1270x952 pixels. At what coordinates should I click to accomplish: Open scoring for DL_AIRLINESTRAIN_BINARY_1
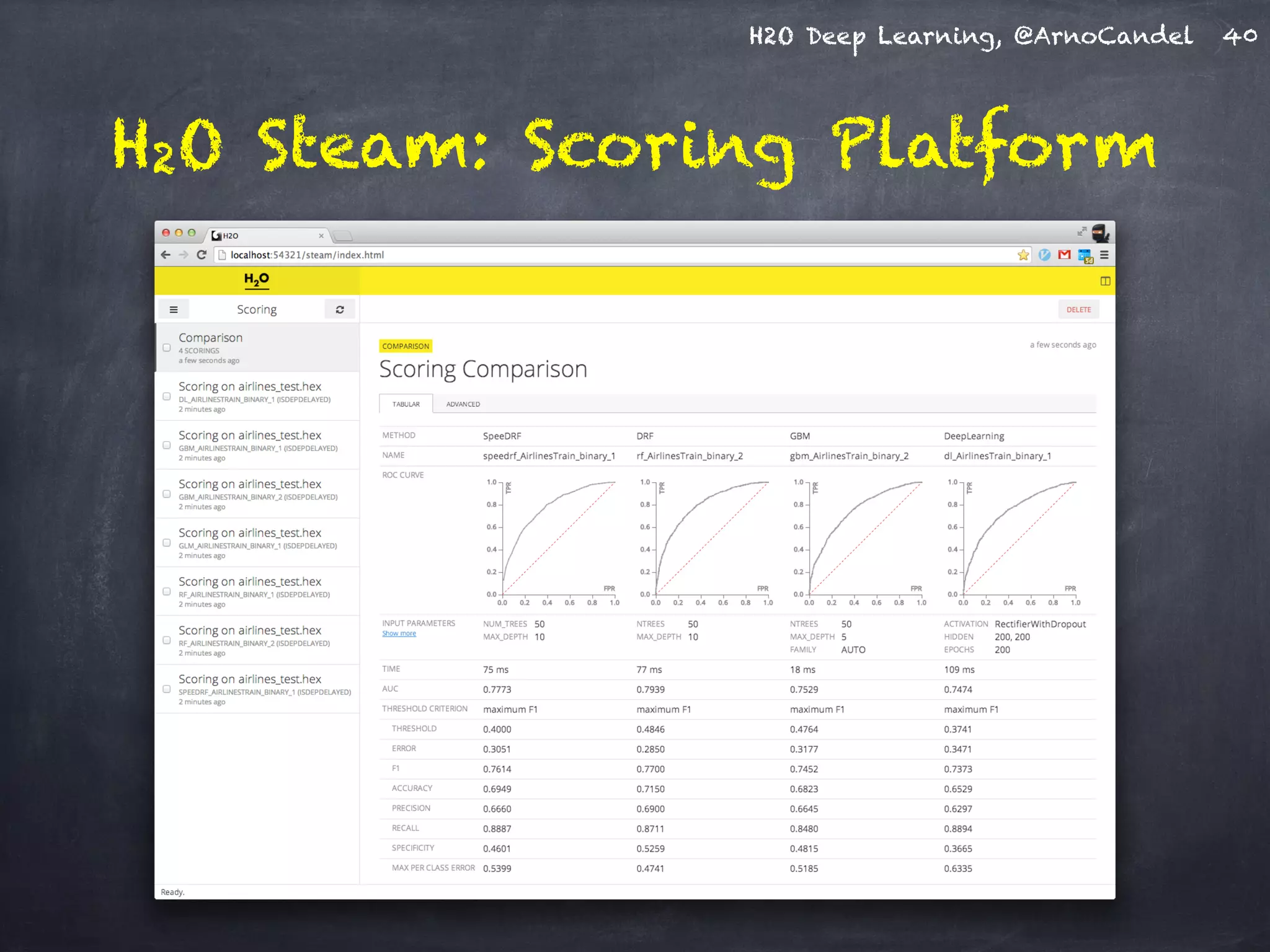coord(257,397)
